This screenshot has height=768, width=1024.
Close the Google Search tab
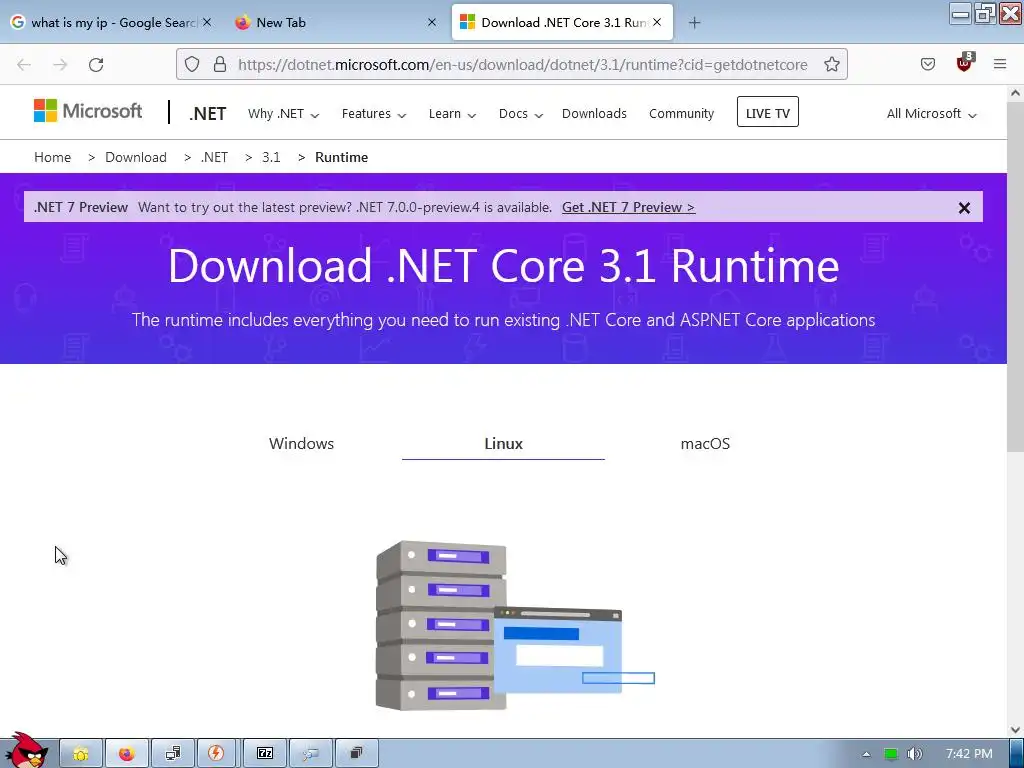coord(207,22)
